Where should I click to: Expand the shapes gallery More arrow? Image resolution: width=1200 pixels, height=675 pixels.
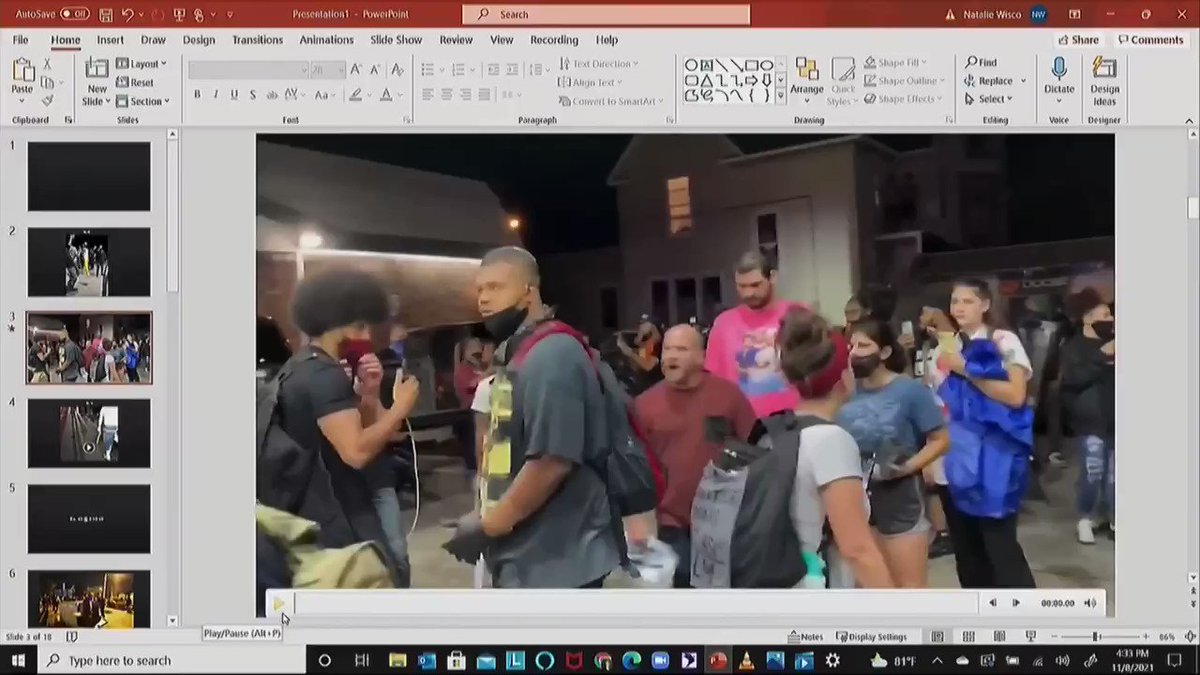[781, 97]
